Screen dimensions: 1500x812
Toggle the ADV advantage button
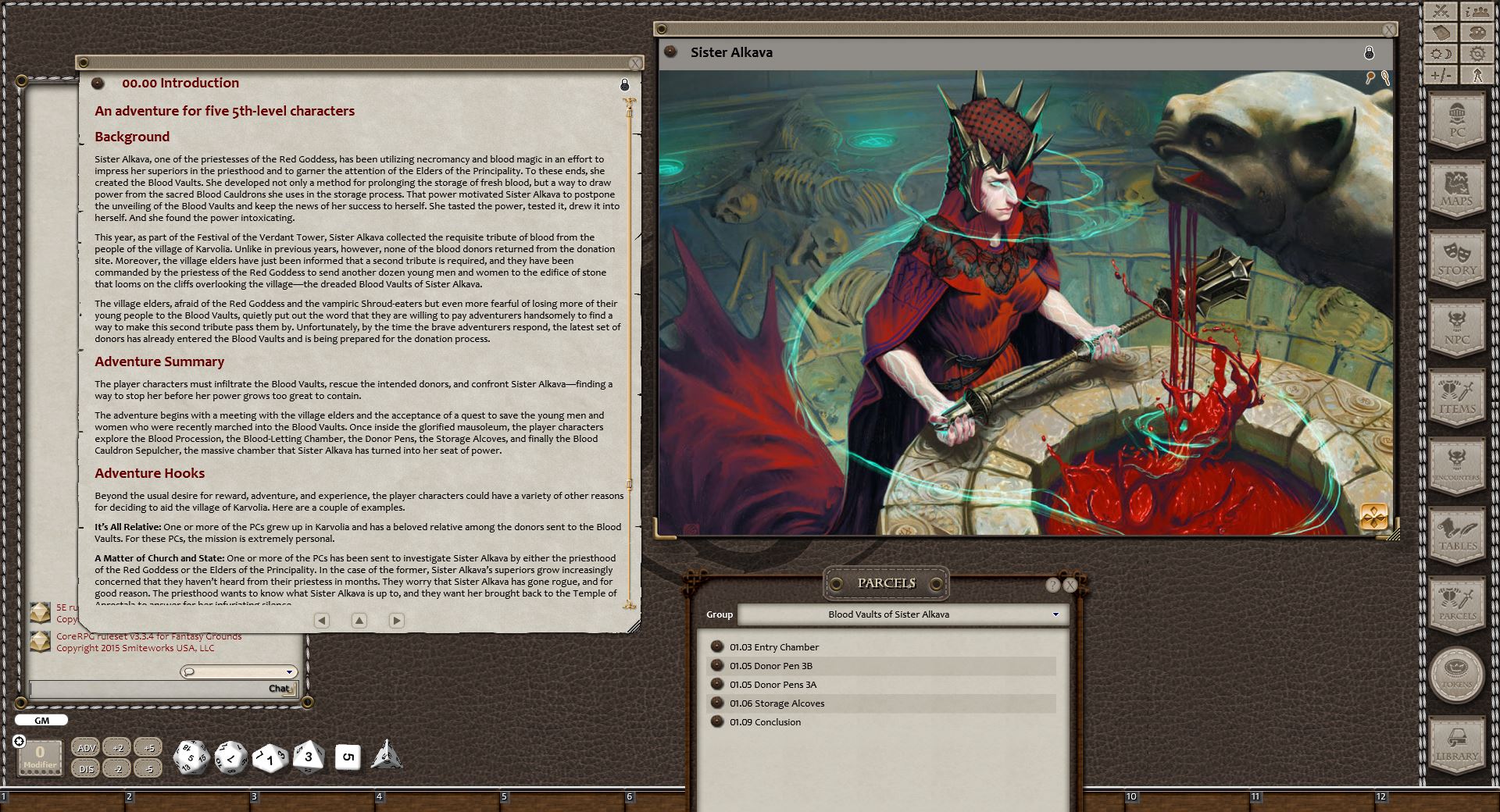coord(86,747)
